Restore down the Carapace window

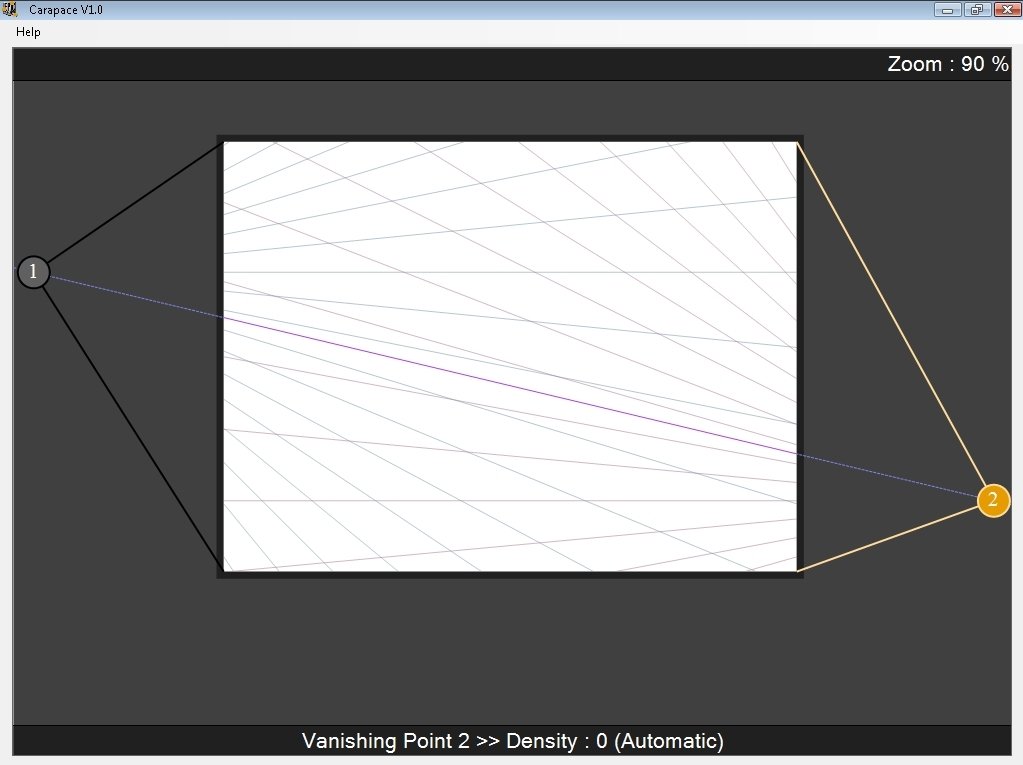[x=977, y=10]
